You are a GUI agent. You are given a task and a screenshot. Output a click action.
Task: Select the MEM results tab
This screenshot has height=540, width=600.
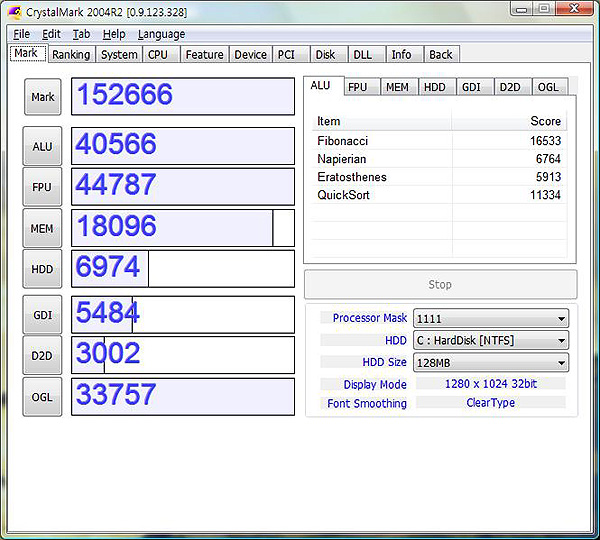399,87
